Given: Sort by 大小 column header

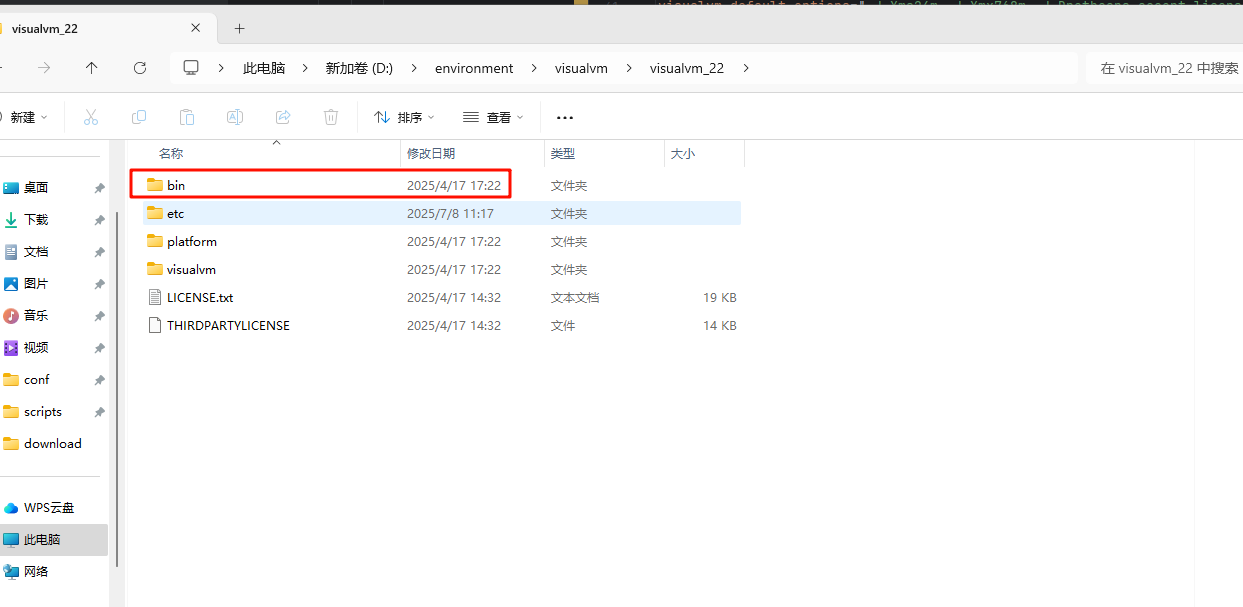Looking at the screenshot, I should point(683,153).
